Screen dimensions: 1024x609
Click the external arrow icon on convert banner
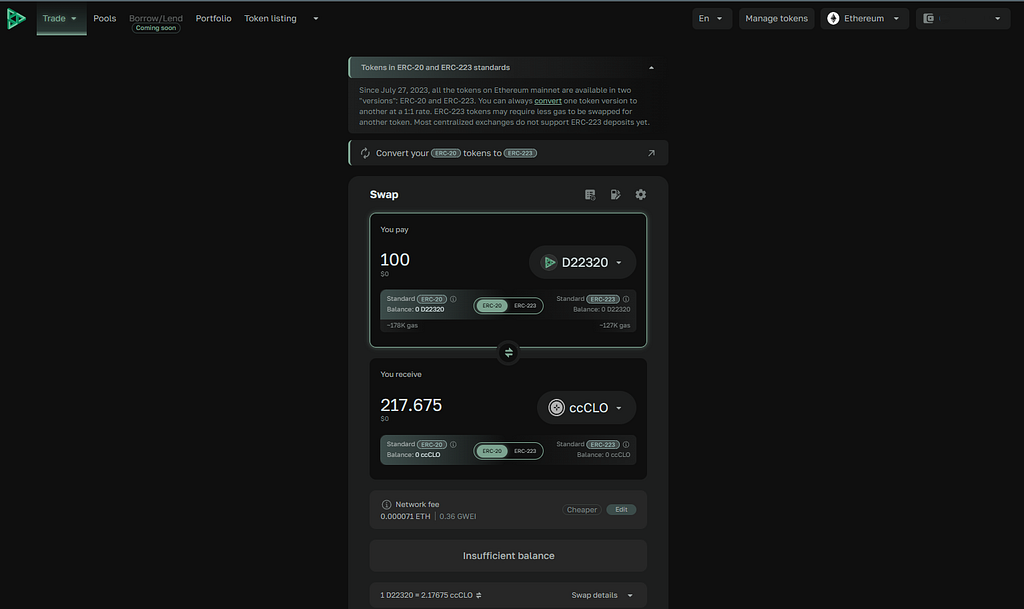[x=651, y=153]
